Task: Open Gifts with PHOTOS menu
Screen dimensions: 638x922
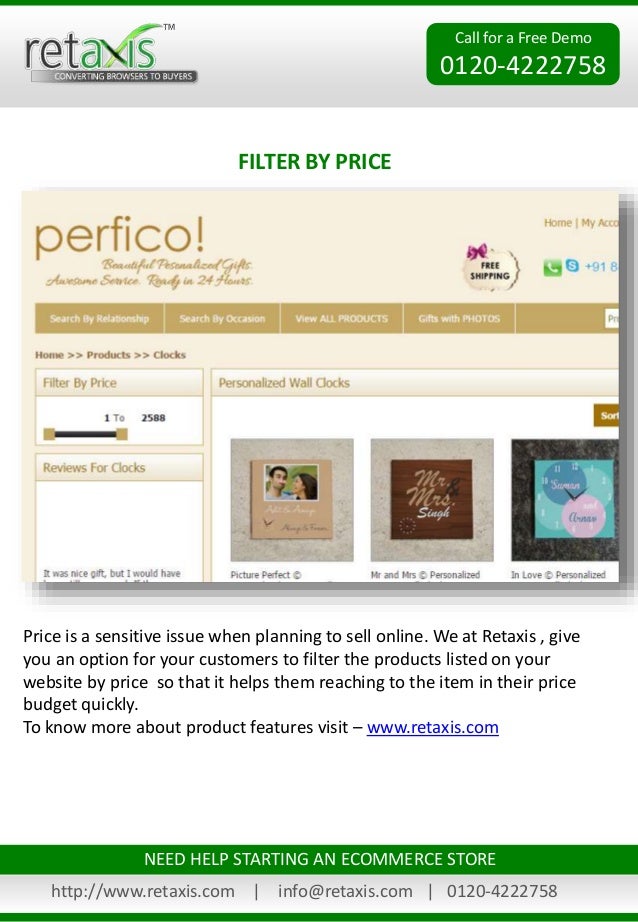Action: tap(459, 318)
